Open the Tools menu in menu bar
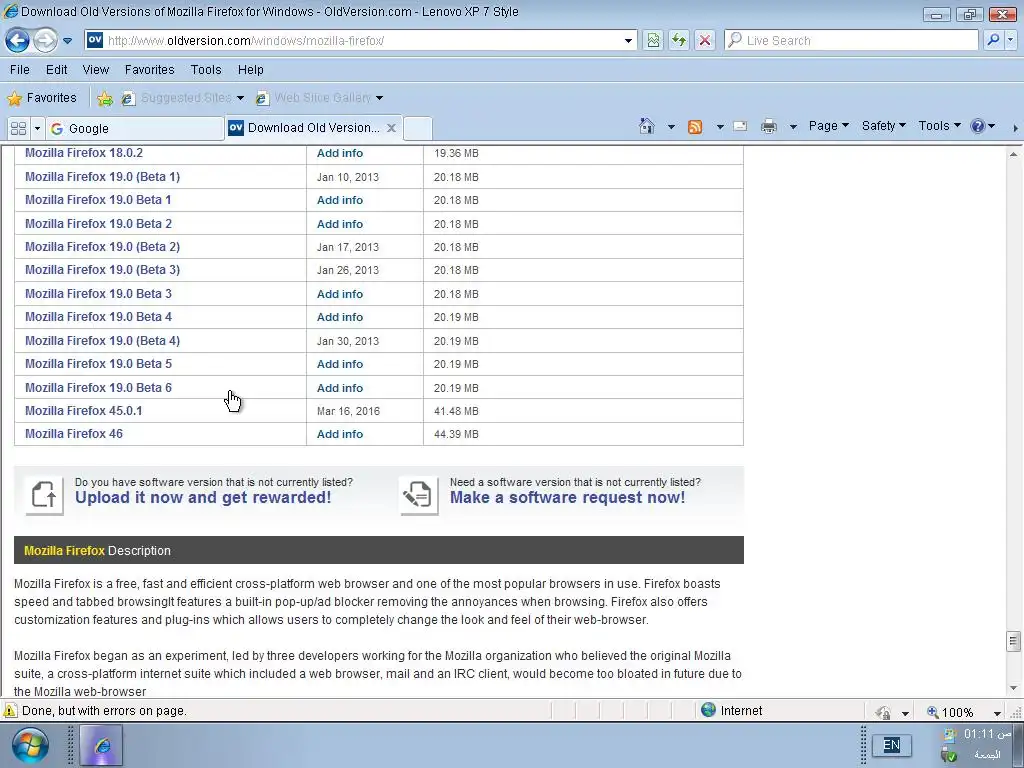This screenshot has width=1024, height=768. (x=206, y=70)
